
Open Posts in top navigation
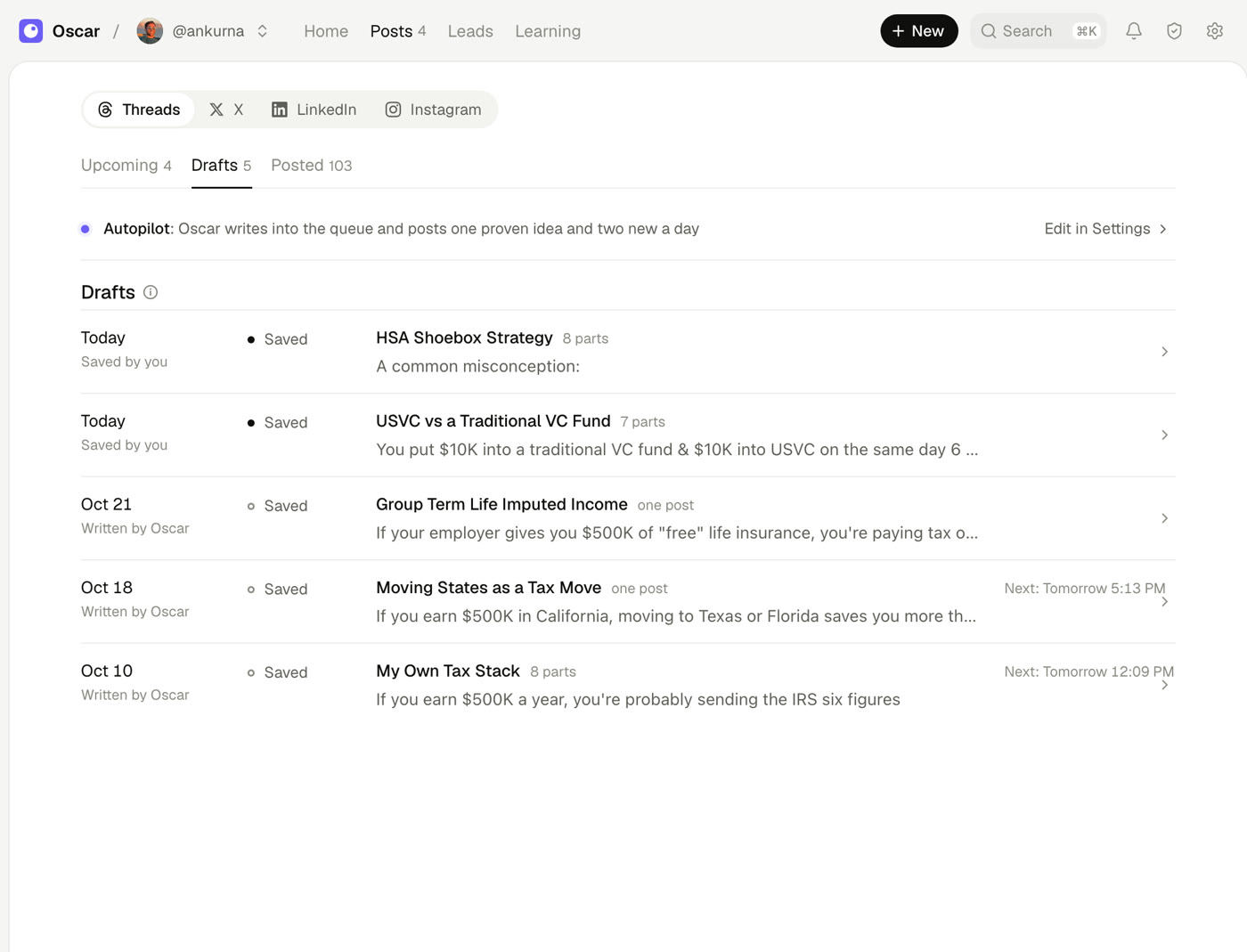[397, 31]
